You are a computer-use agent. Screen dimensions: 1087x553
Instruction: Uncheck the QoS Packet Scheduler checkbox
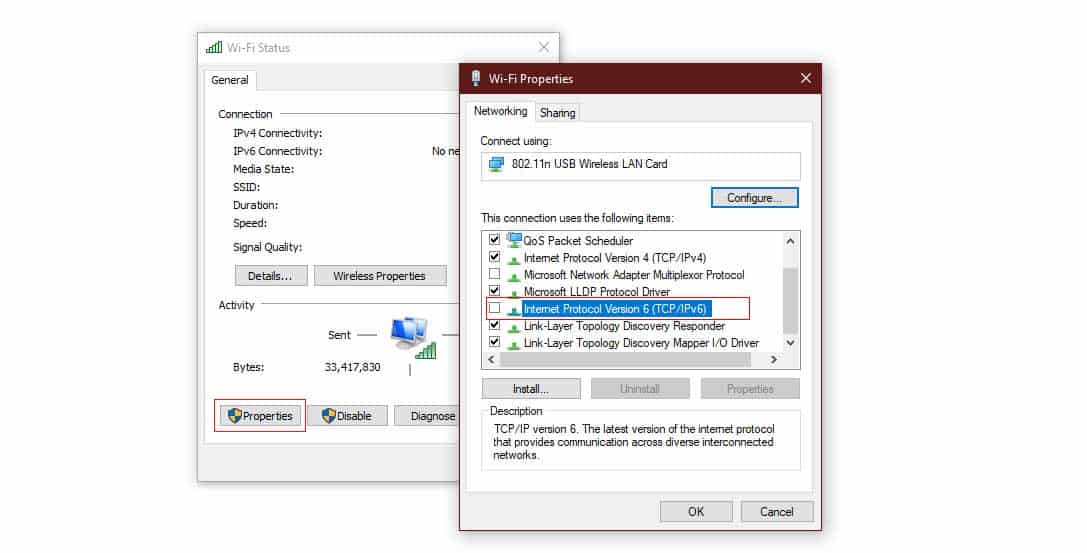494,239
